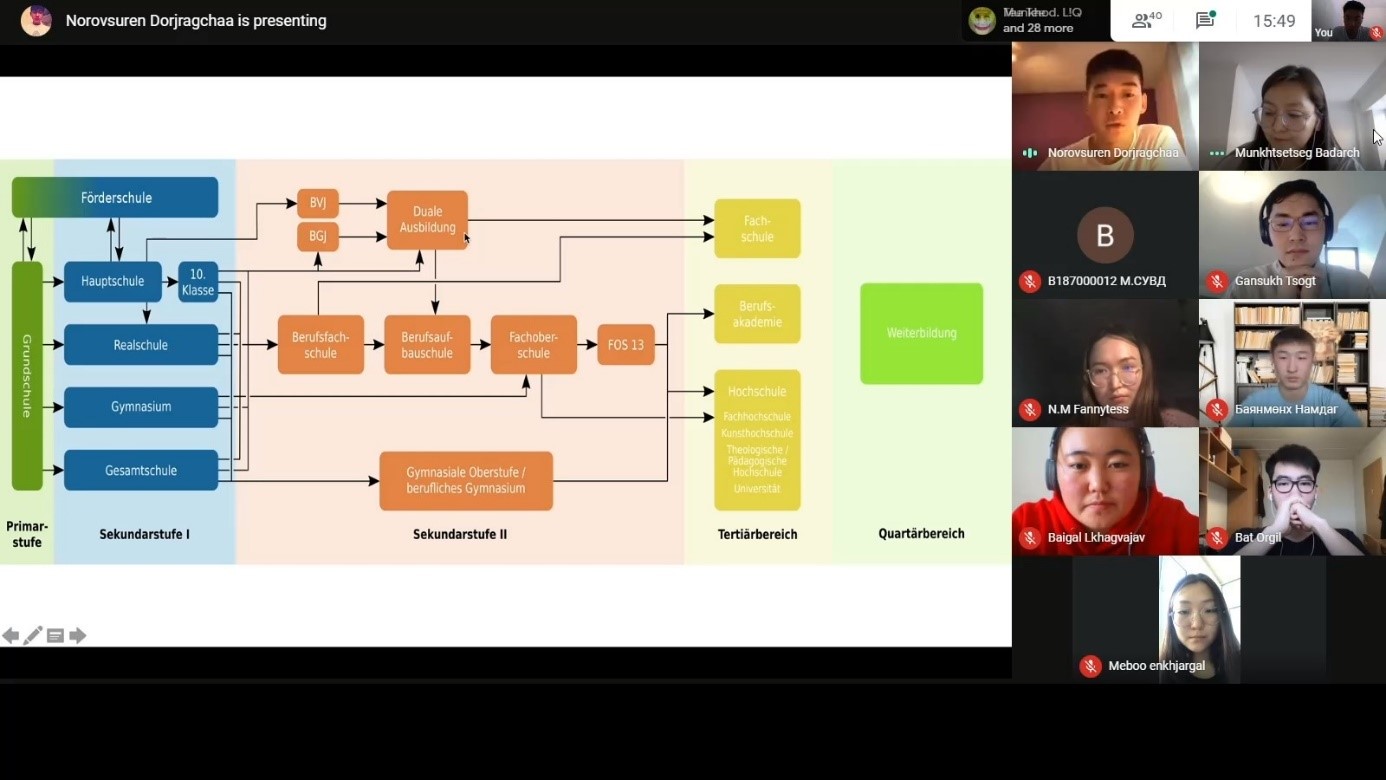Click the Gymnasium box on the slide

141,407
